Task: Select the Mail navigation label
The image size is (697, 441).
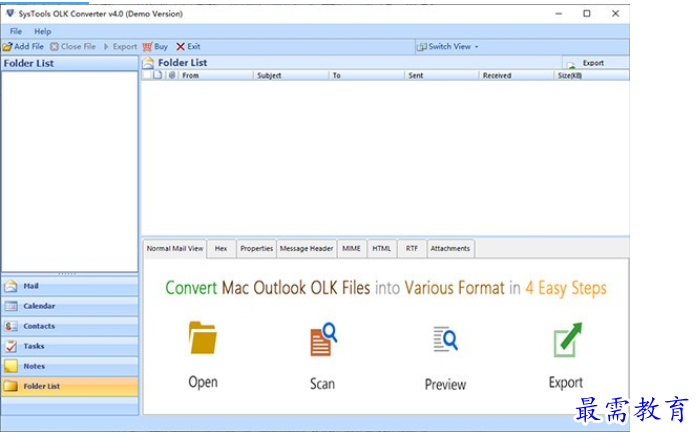Action: tap(31, 286)
